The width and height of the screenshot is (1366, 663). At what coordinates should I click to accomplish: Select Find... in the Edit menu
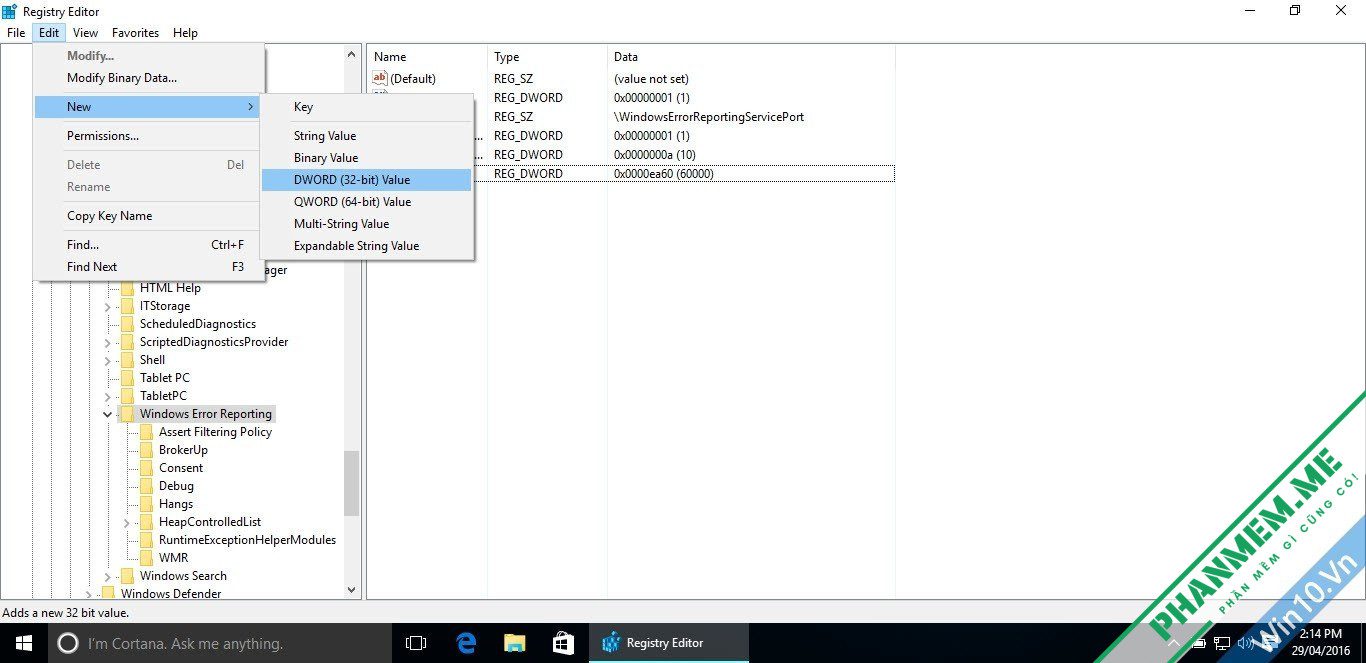pyautogui.click(x=149, y=245)
